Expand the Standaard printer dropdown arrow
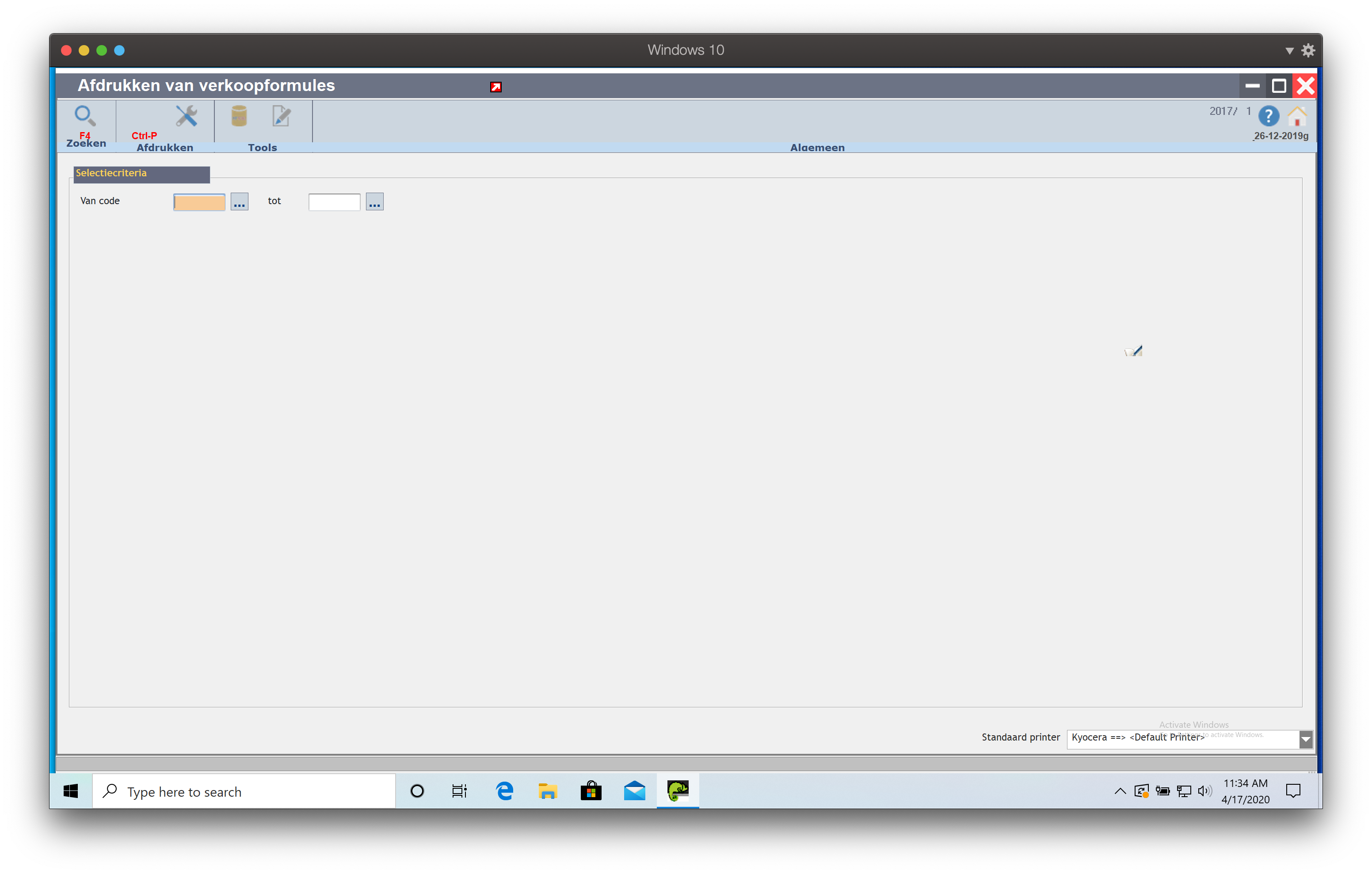The height and width of the screenshot is (874, 1372). 1305,739
